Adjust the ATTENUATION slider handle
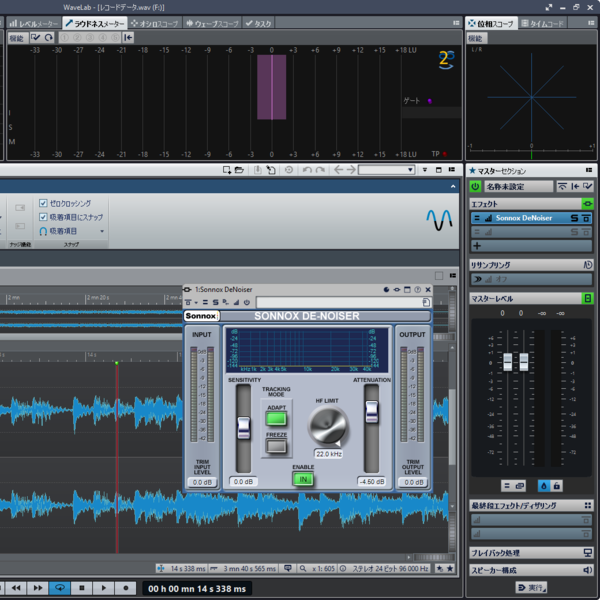The width and height of the screenshot is (600, 600). coord(372,412)
